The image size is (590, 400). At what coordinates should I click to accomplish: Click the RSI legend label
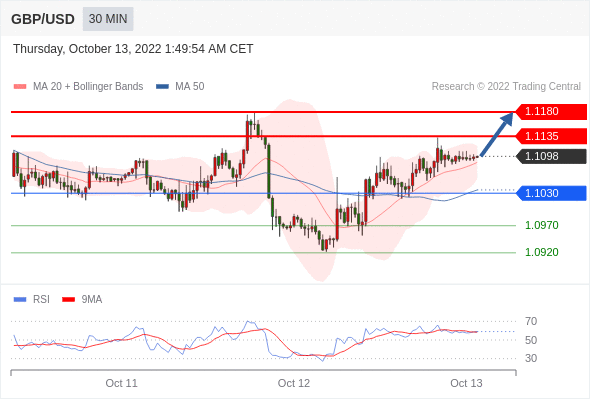[x=41, y=300]
